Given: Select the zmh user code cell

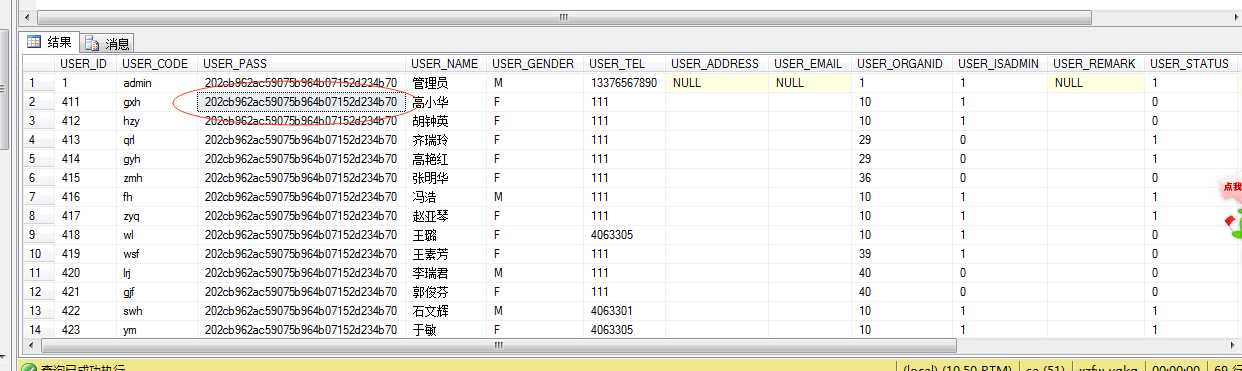Looking at the screenshot, I should point(157,178).
